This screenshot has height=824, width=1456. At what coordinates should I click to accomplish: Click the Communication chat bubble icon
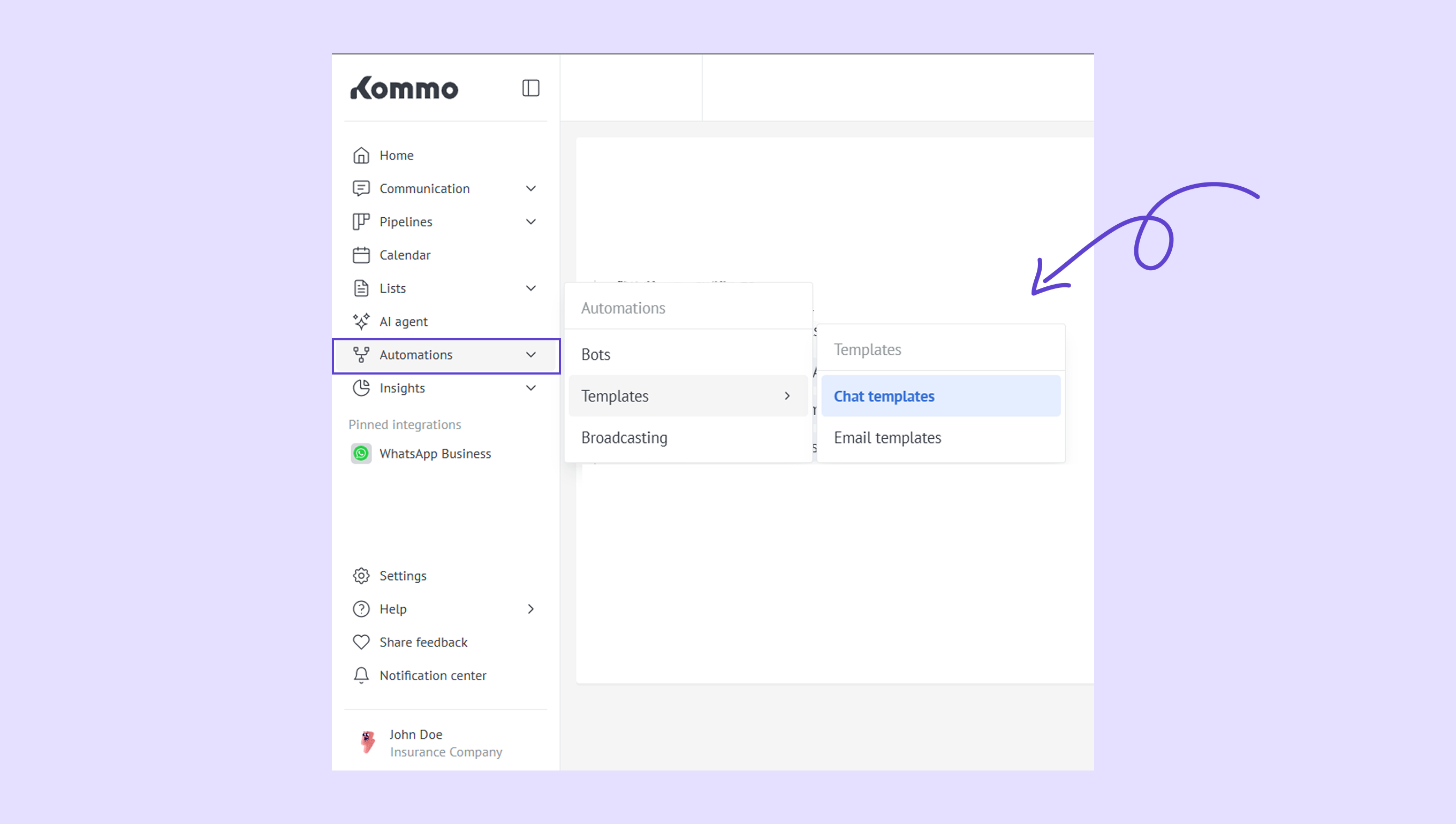[x=361, y=188]
